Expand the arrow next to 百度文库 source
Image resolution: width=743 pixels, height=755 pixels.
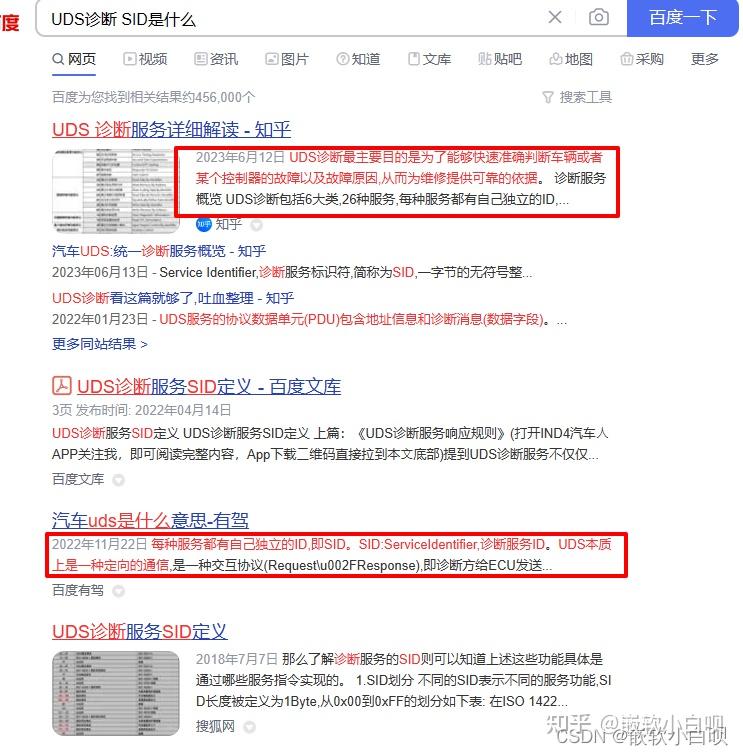point(118,480)
